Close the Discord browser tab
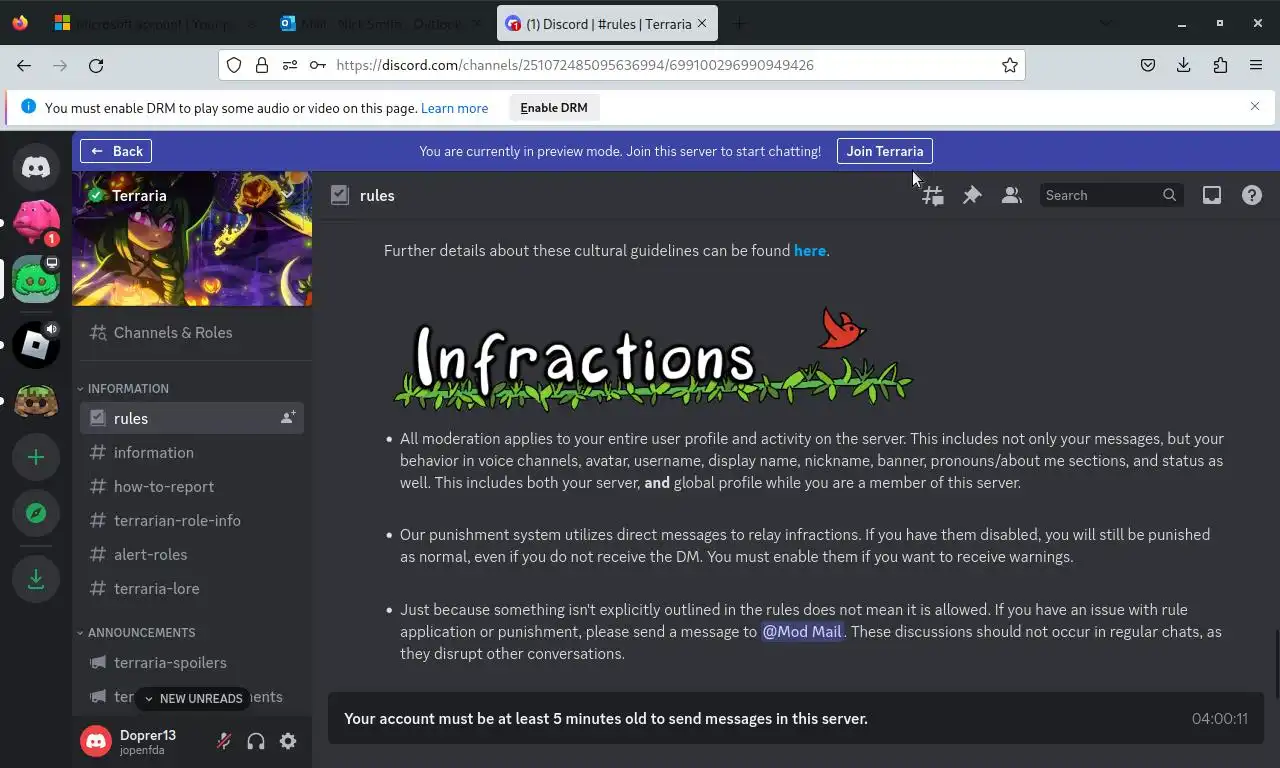The image size is (1280, 768). [x=701, y=23]
